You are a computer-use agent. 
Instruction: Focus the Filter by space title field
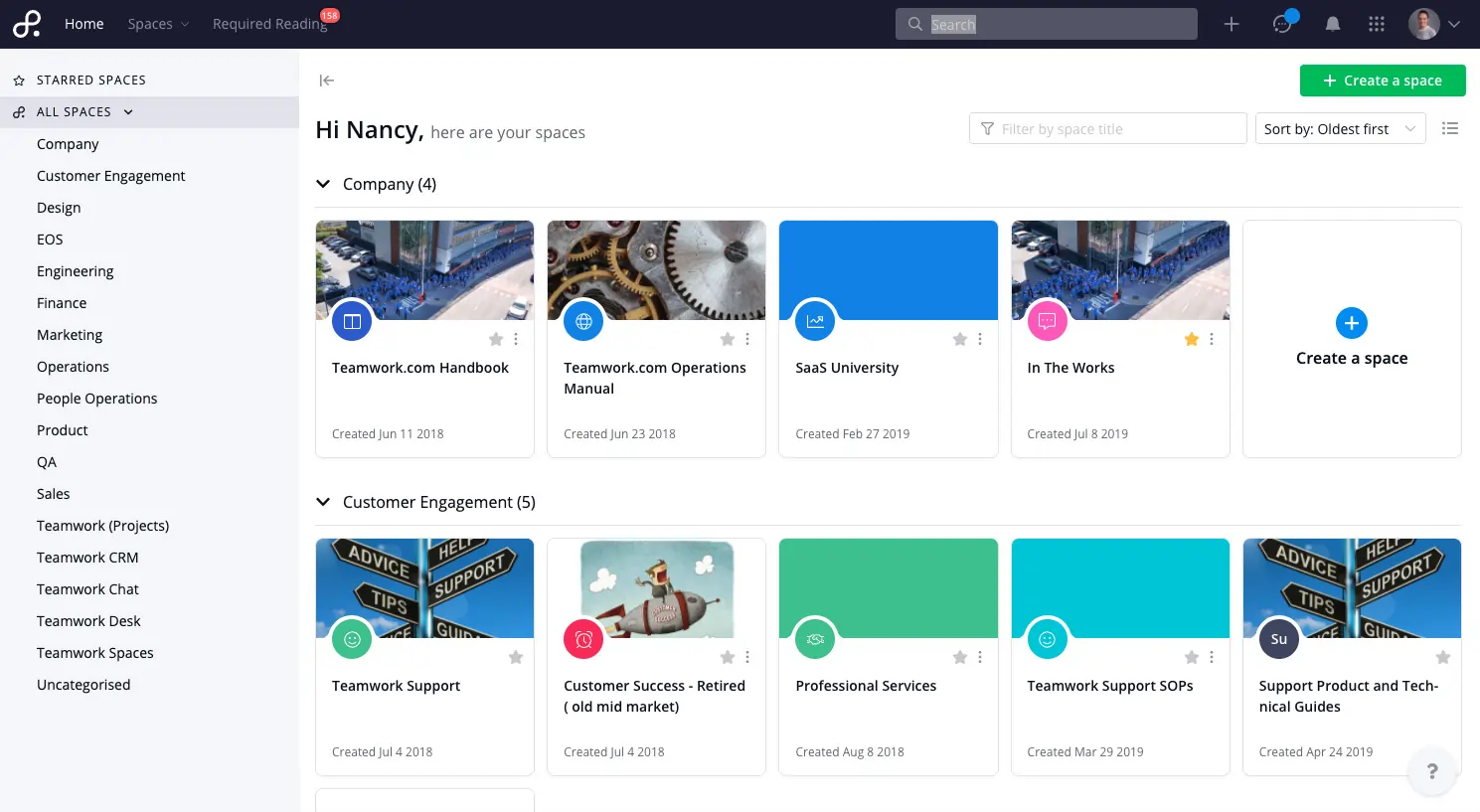[x=1108, y=128]
